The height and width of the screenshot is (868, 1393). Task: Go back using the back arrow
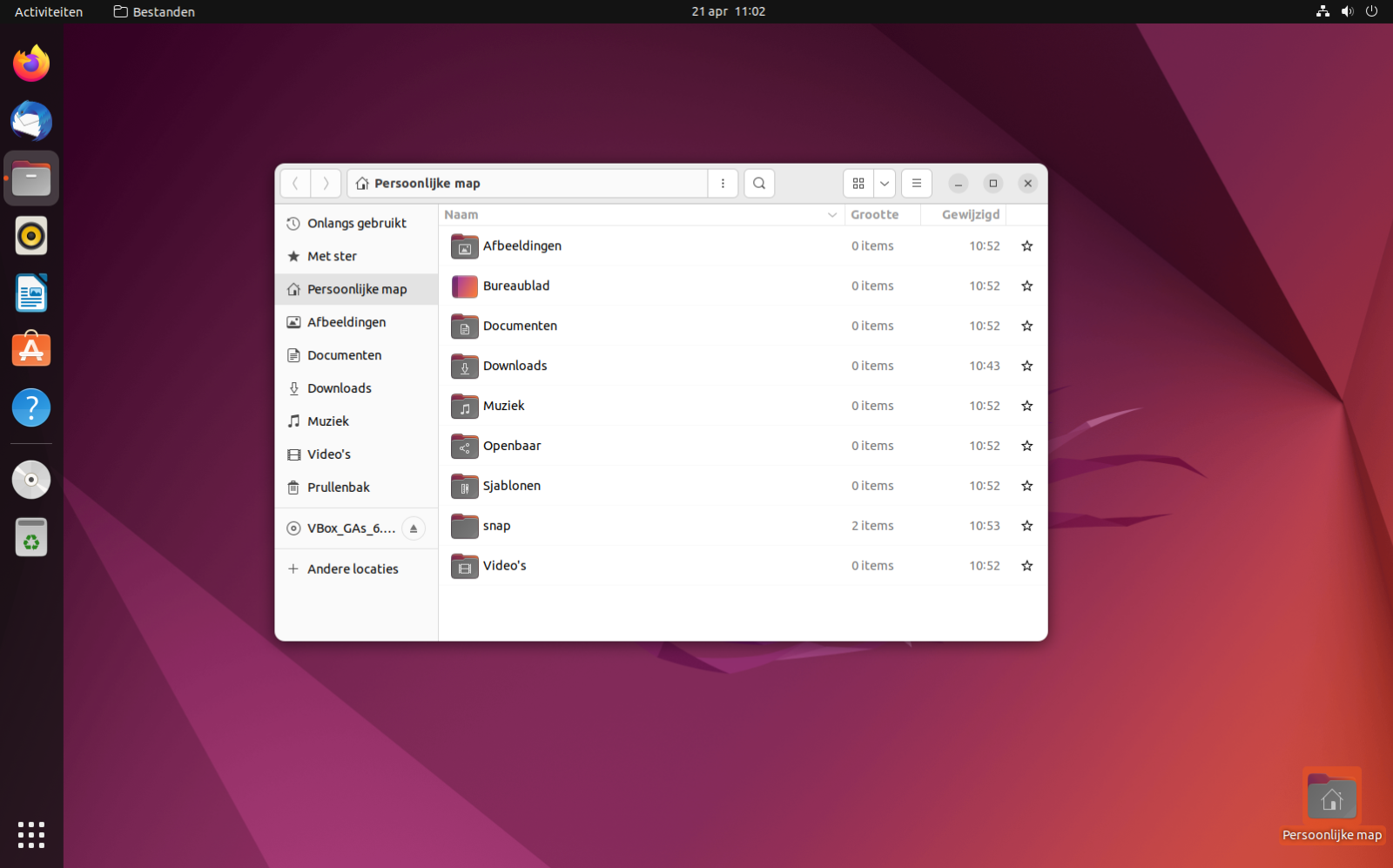[295, 184]
